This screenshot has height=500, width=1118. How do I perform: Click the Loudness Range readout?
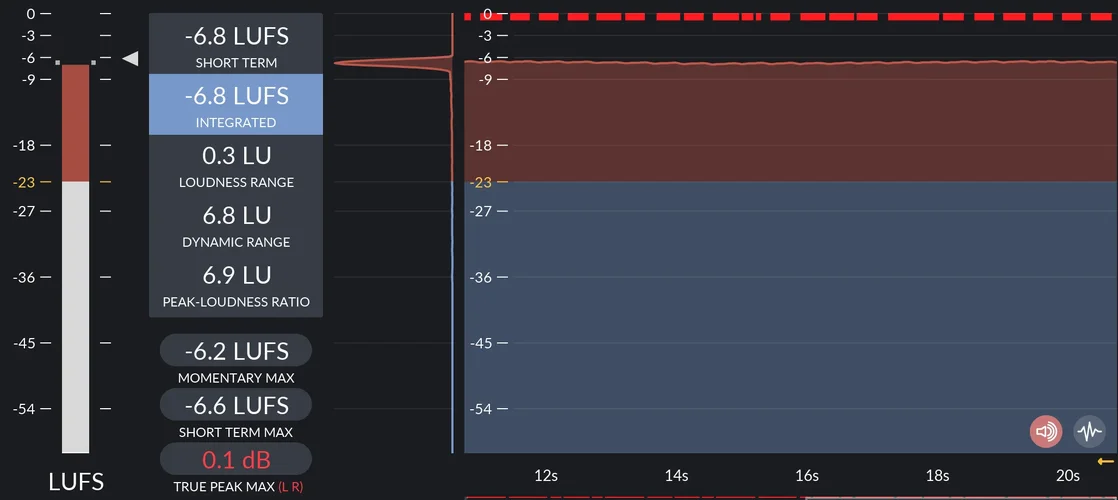tap(236, 165)
